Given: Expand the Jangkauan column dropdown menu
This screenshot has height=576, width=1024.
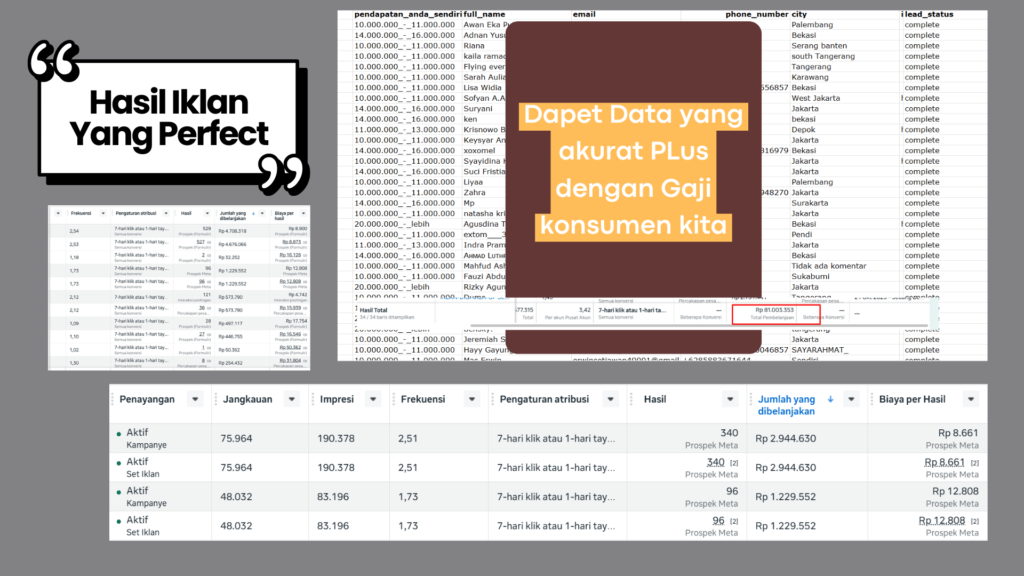Looking at the screenshot, I should click(x=294, y=399).
